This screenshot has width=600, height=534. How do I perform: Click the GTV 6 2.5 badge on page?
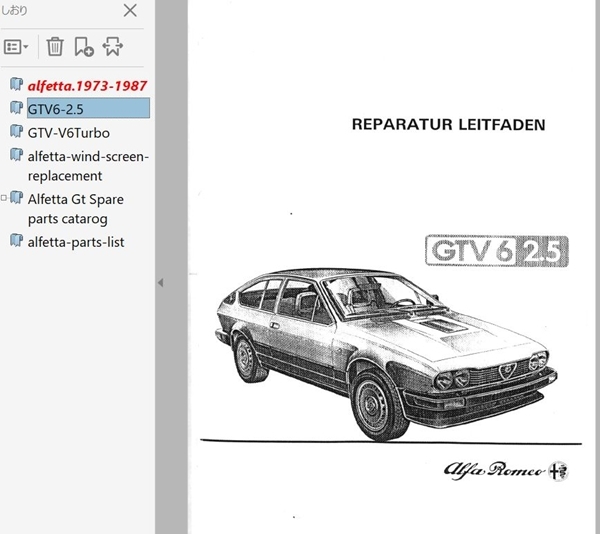[497, 251]
